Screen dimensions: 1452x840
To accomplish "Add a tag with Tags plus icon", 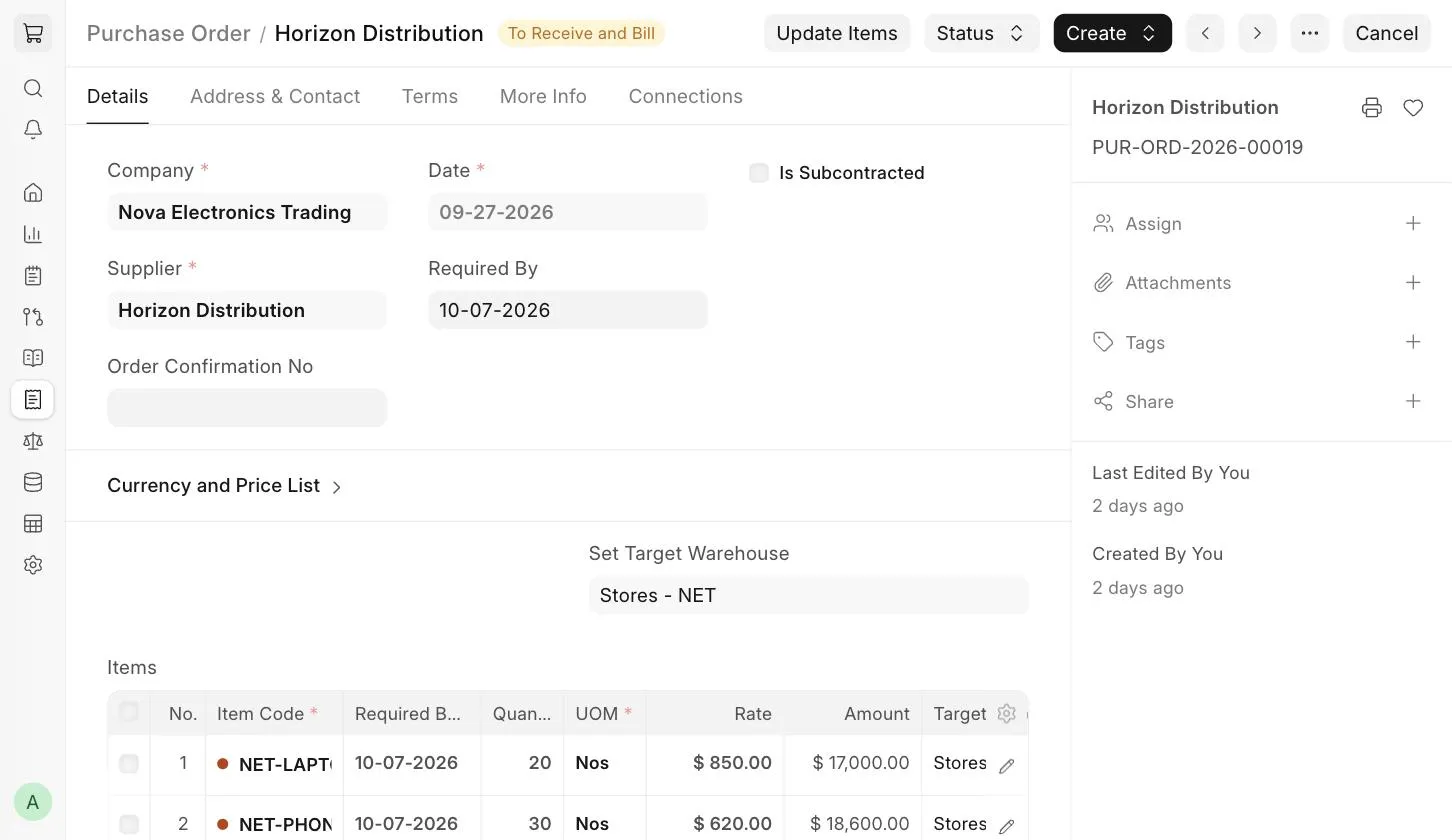I will point(1413,342).
